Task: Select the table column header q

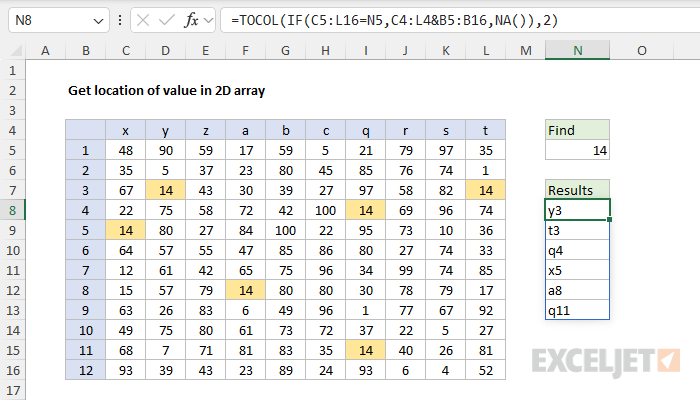Action: coord(366,130)
